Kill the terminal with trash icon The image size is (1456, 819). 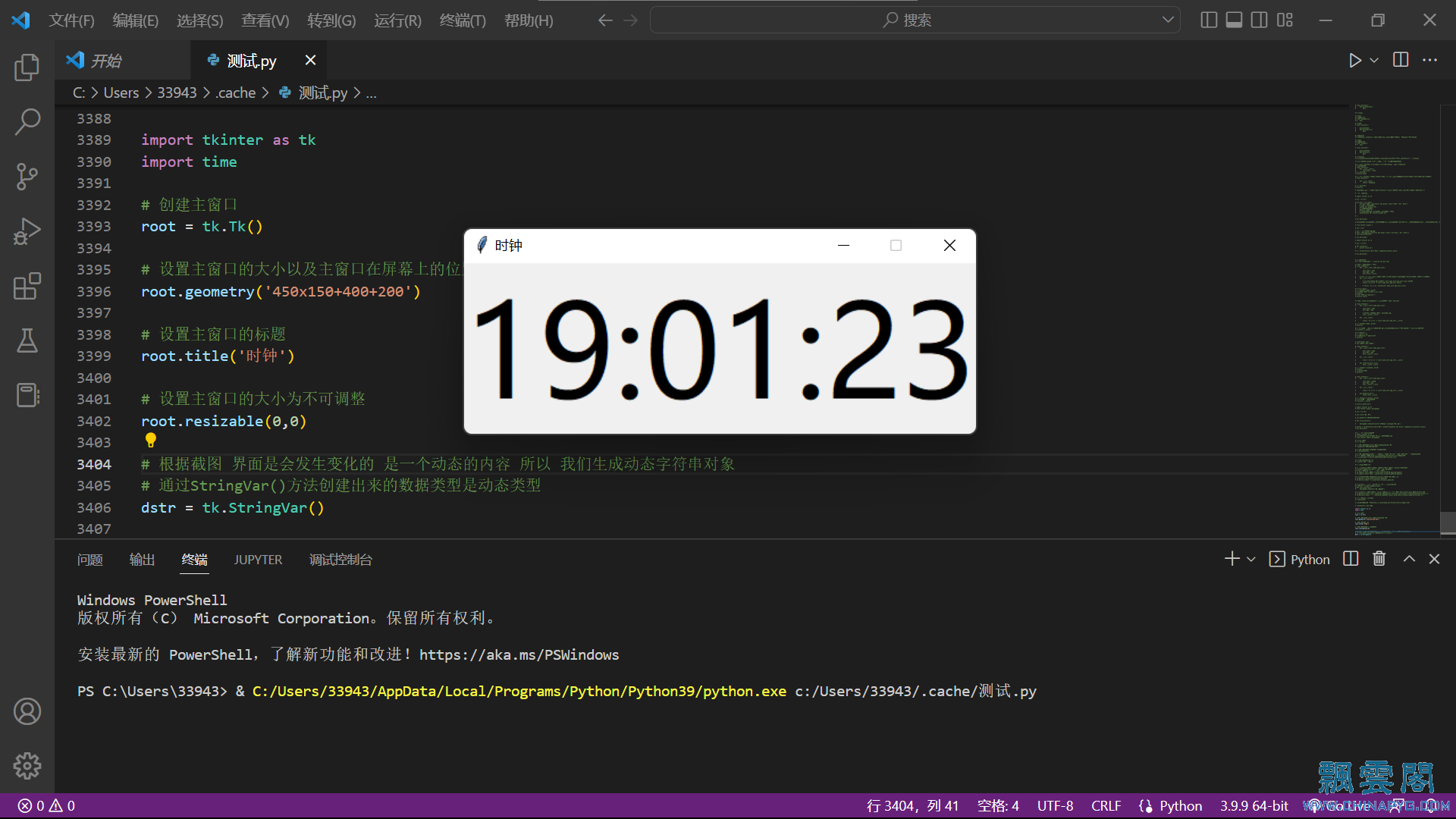[x=1379, y=559]
